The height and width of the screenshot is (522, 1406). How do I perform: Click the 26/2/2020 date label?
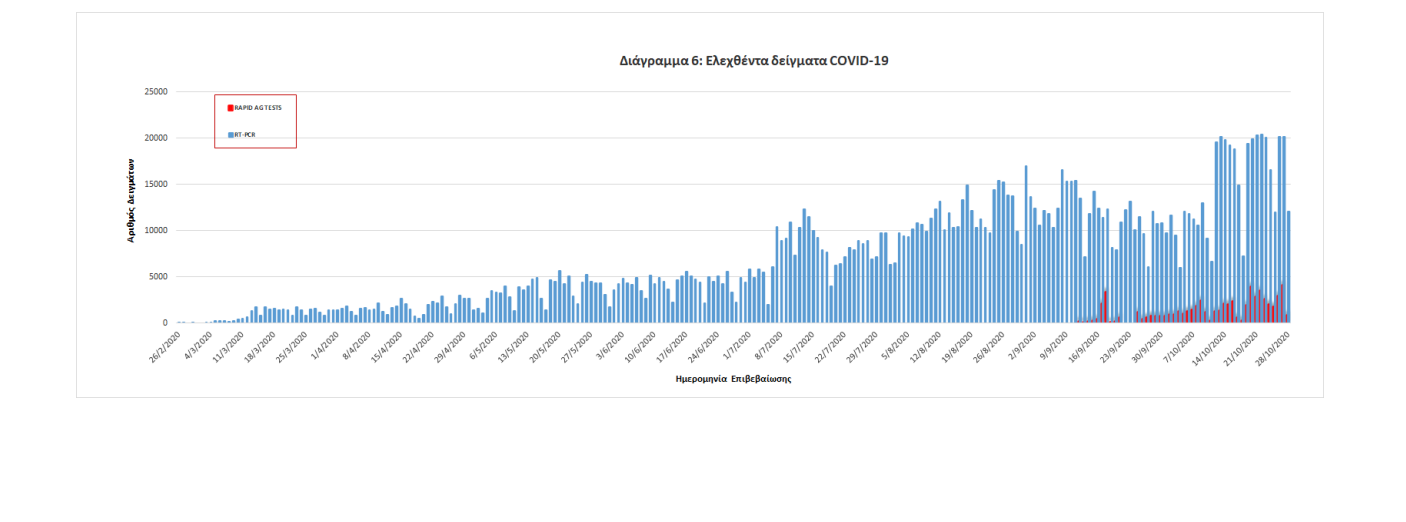click(x=163, y=344)
